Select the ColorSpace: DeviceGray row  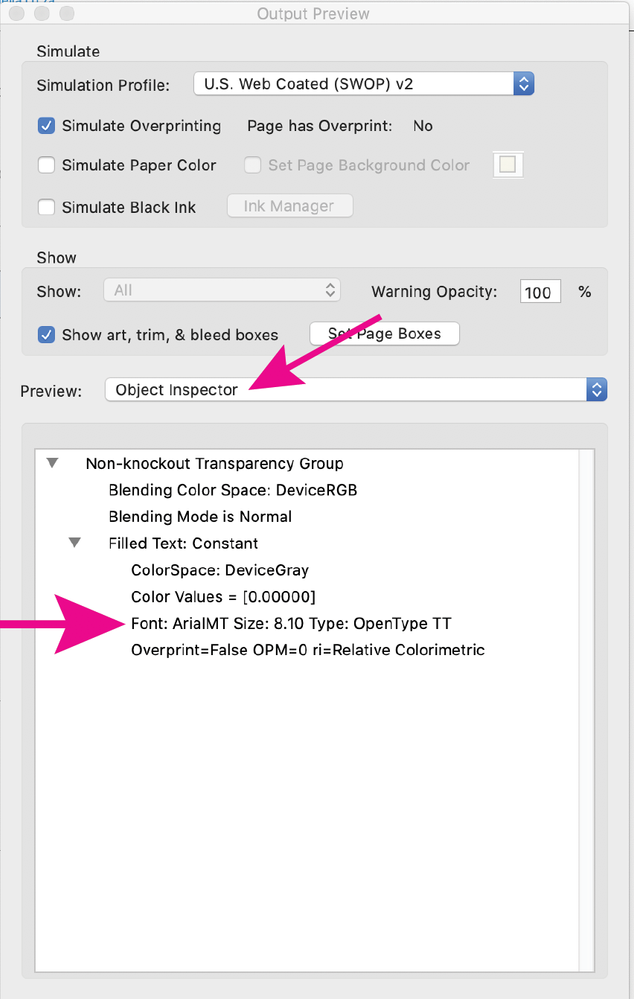tap(219, 570)
